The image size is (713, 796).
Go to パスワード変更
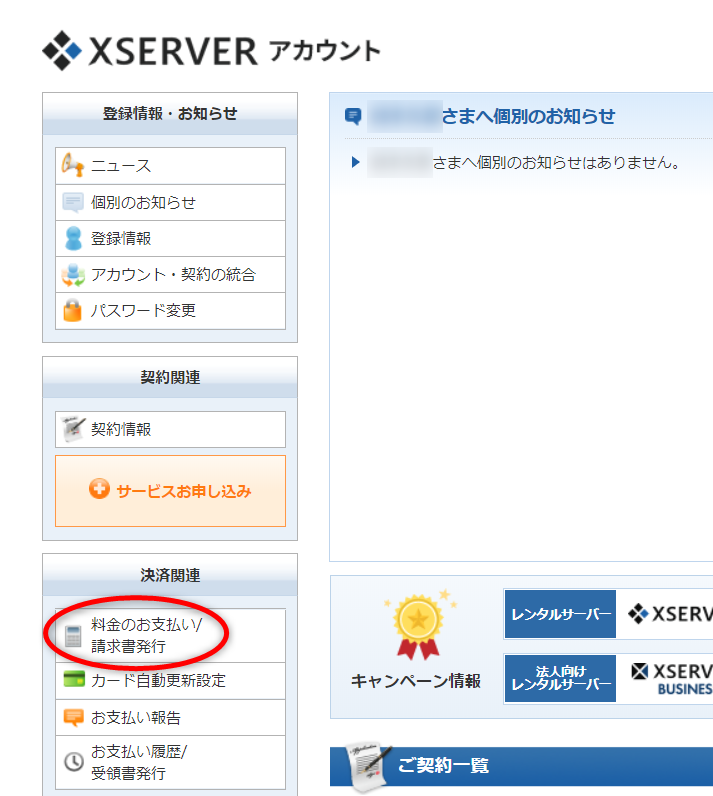[171, 311]
